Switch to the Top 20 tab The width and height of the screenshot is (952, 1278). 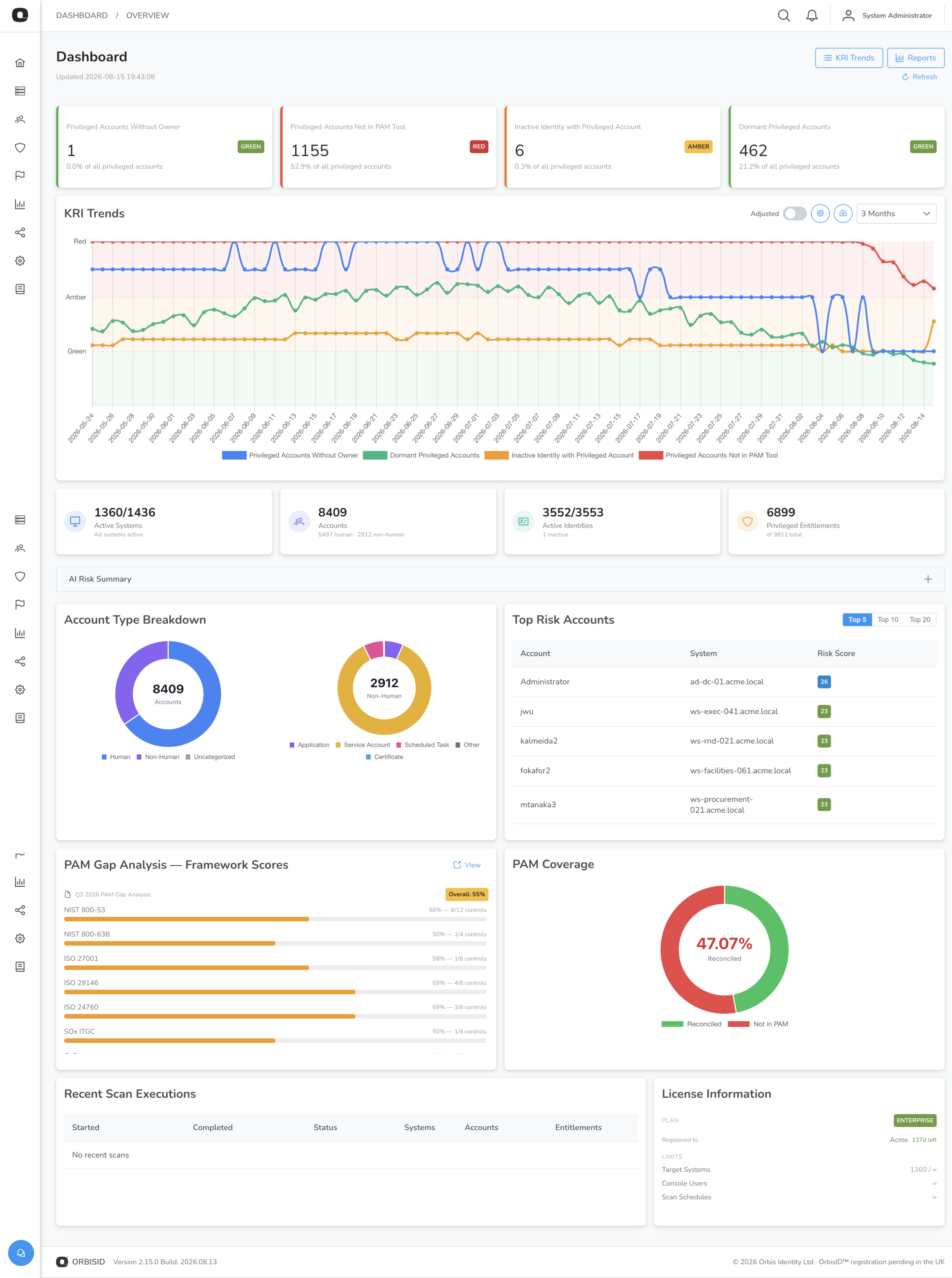[920, 620]
